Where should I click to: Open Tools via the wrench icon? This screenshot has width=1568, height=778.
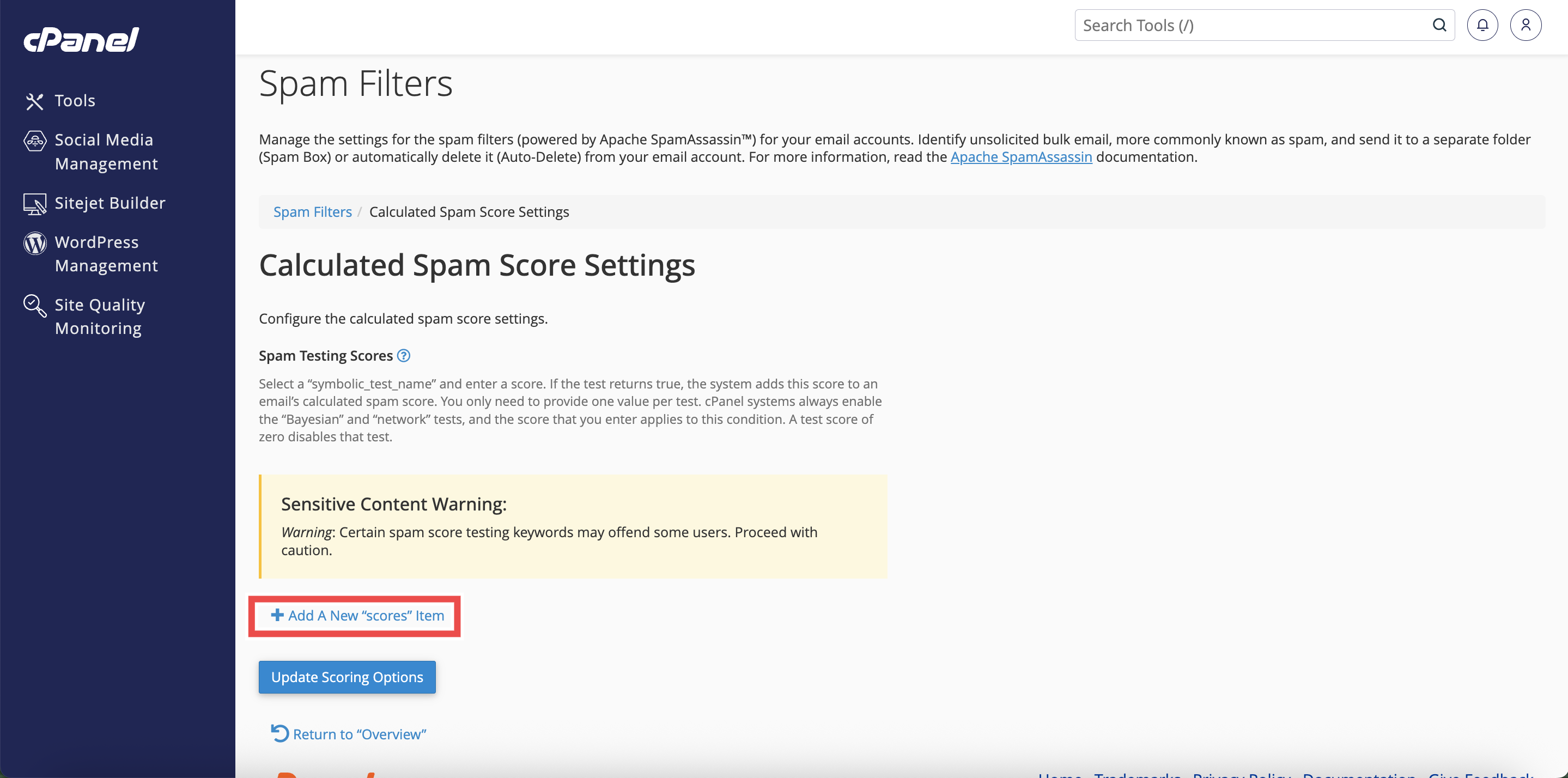tap(35, 101)
